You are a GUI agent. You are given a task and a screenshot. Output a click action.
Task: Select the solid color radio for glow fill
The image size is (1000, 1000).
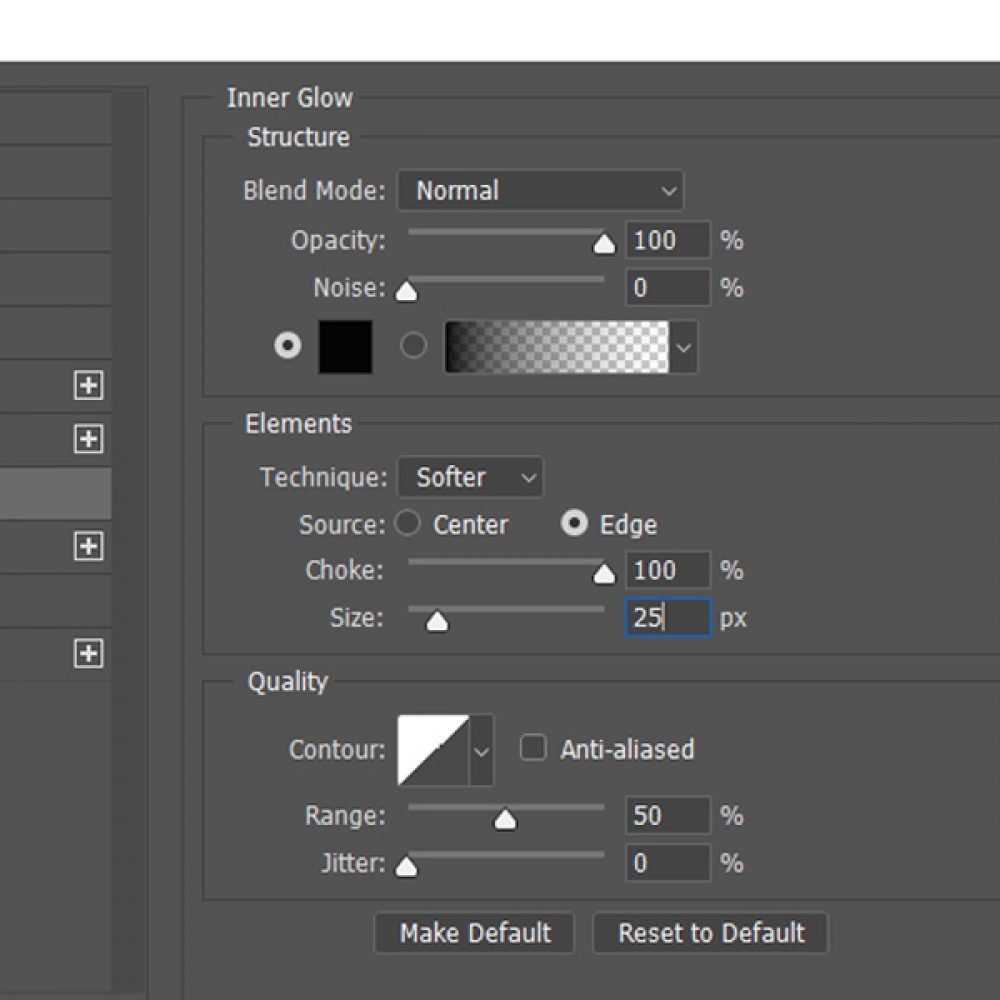coord(287,345)
